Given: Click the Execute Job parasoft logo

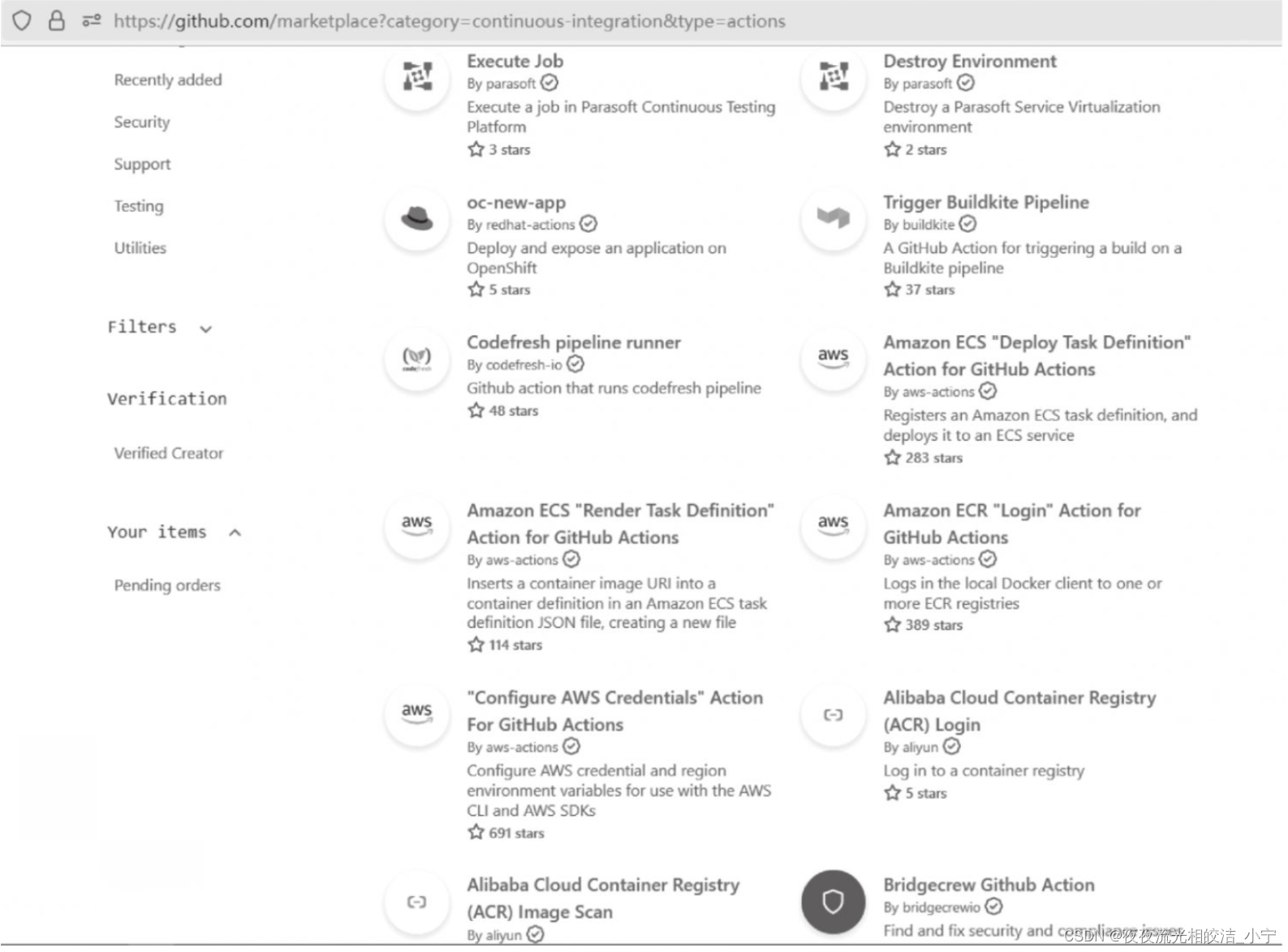Looking at the screenshot, I should [x=417, y=77].
